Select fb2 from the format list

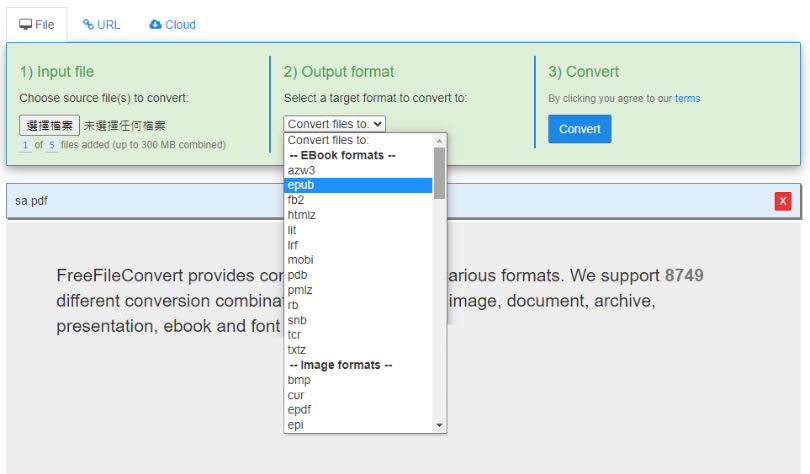[x=358, y=200]
